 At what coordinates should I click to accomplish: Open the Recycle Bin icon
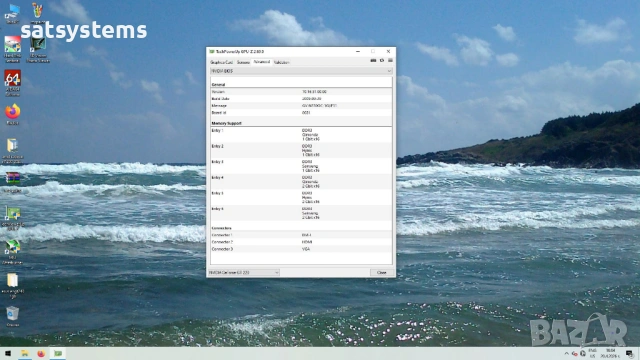click(12, 316)
